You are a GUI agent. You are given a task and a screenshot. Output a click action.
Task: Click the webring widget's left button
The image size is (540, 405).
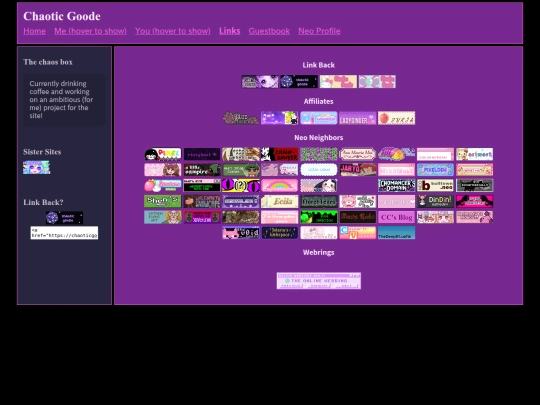(x=290, y=286)
